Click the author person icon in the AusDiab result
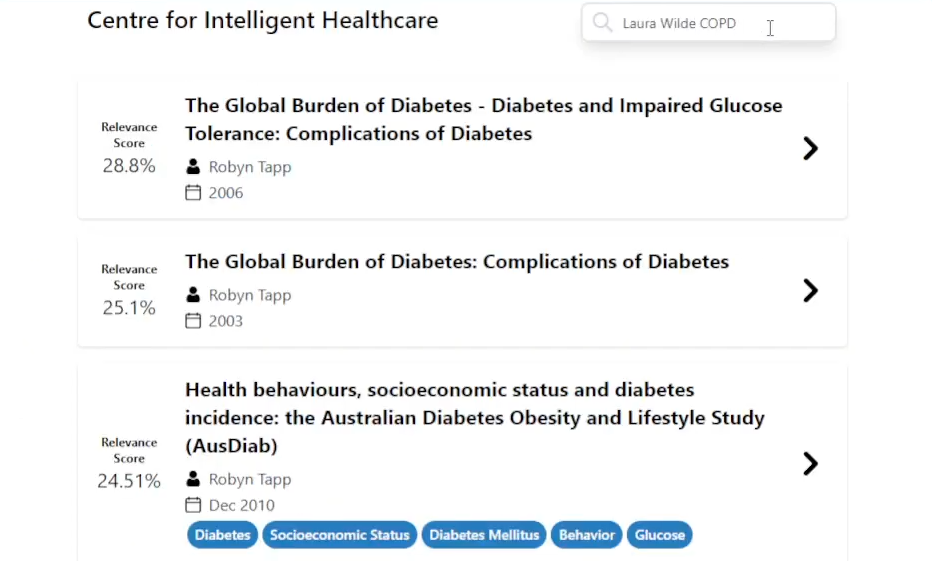Screen dimensions: 932x561 [x=194, y=479]
